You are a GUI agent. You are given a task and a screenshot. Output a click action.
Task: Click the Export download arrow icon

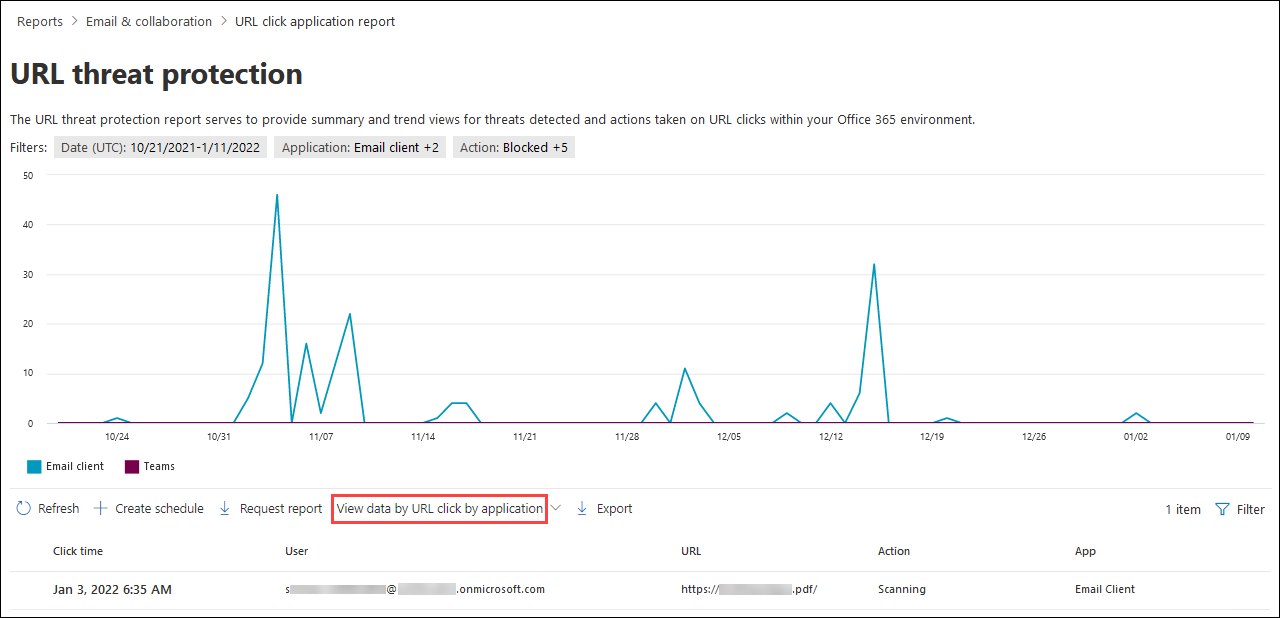pyautogui.click(x=582, y=509)
